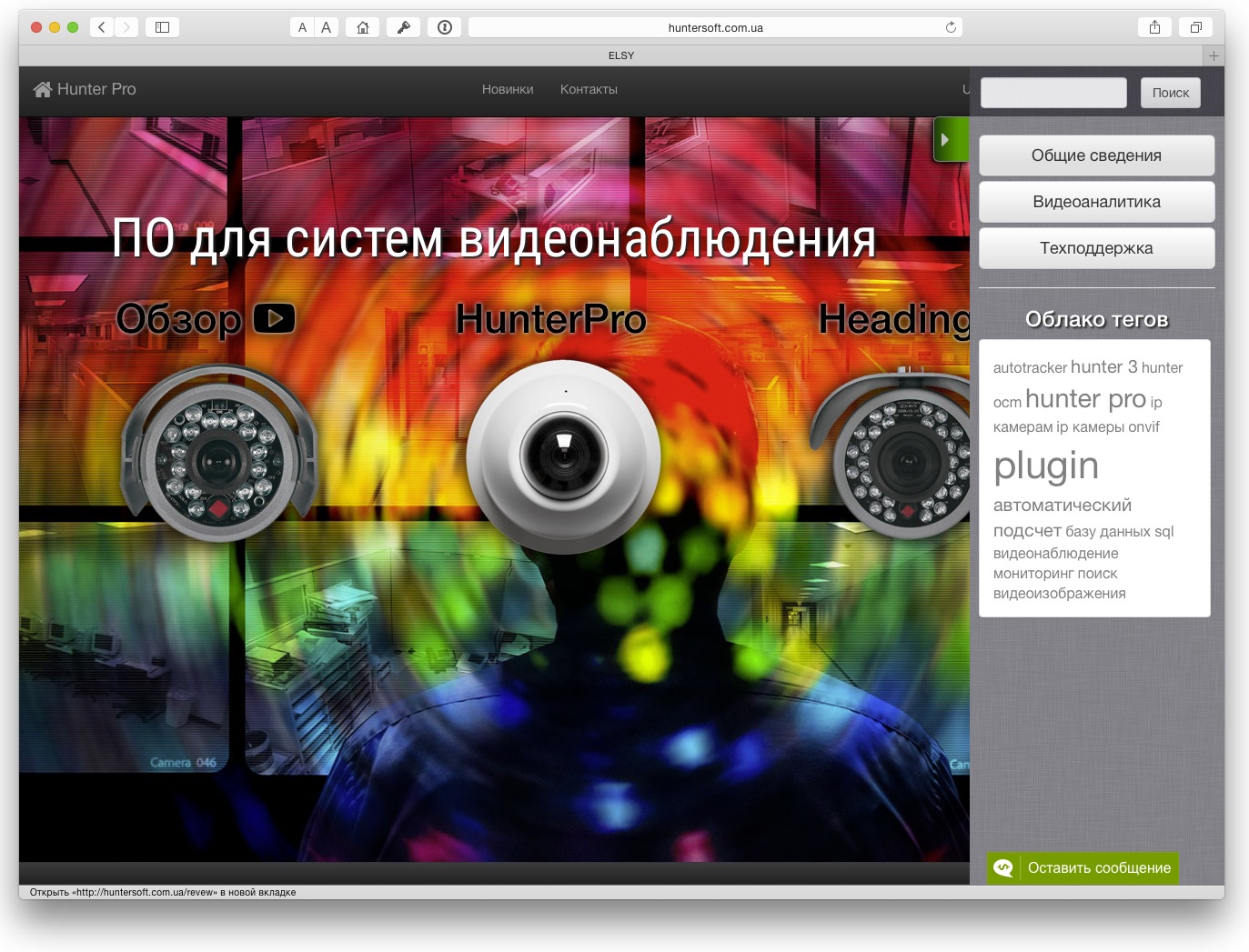Open the Оставить сообщение chat widget
This screenshot has height=952, width=1249.
(1083, 868)
